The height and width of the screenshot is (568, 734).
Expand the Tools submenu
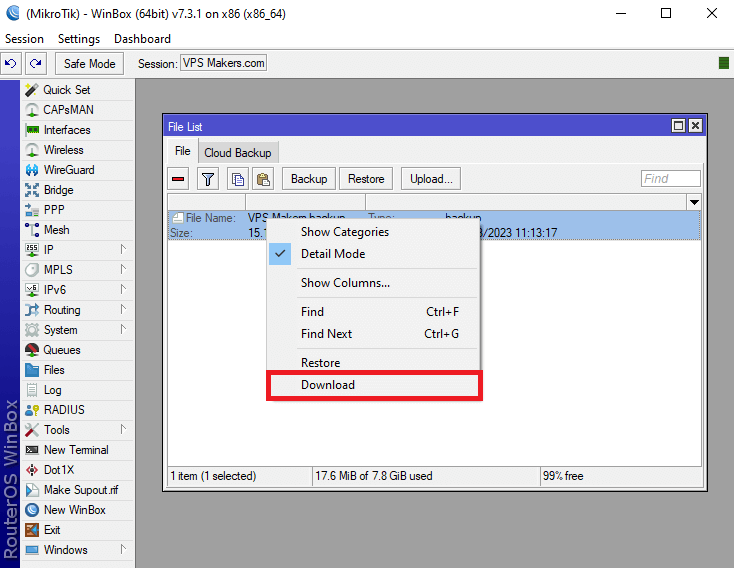point(123,429)
